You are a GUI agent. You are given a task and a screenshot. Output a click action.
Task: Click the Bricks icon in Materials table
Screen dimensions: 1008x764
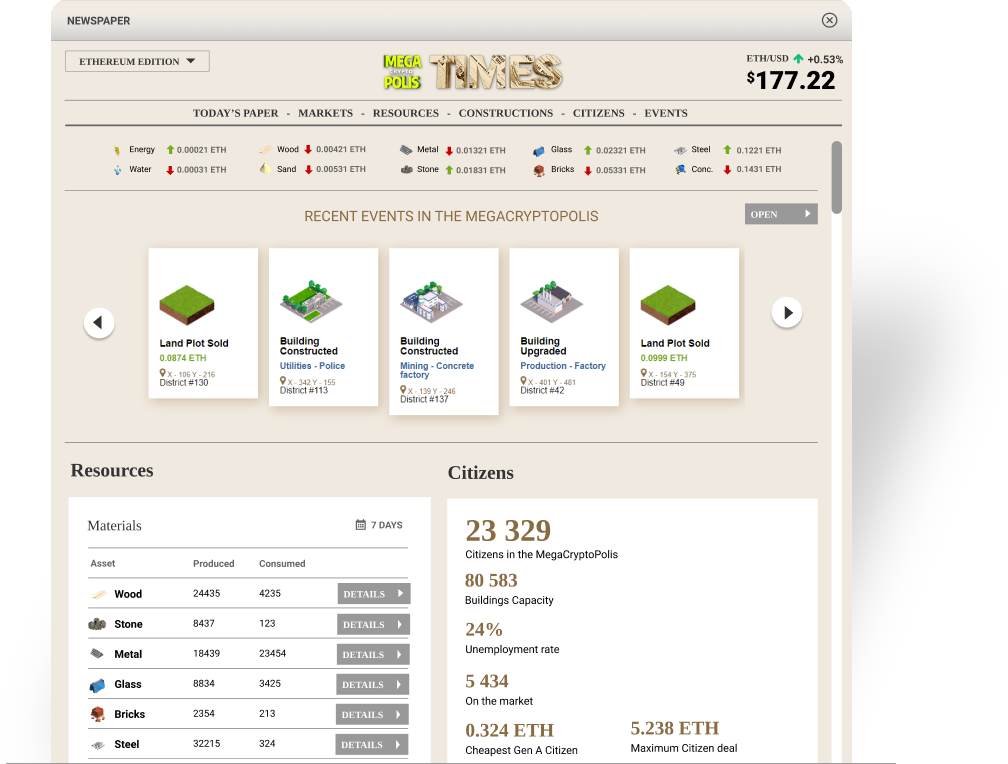(97, 714)
